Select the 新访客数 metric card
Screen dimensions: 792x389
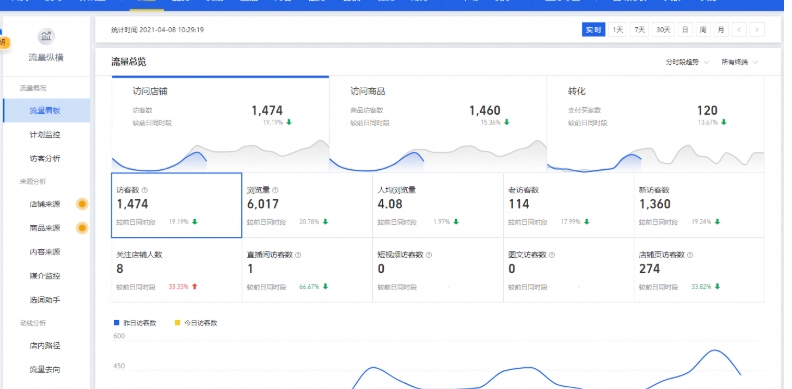pyautogui.click(x=699, y=205)
